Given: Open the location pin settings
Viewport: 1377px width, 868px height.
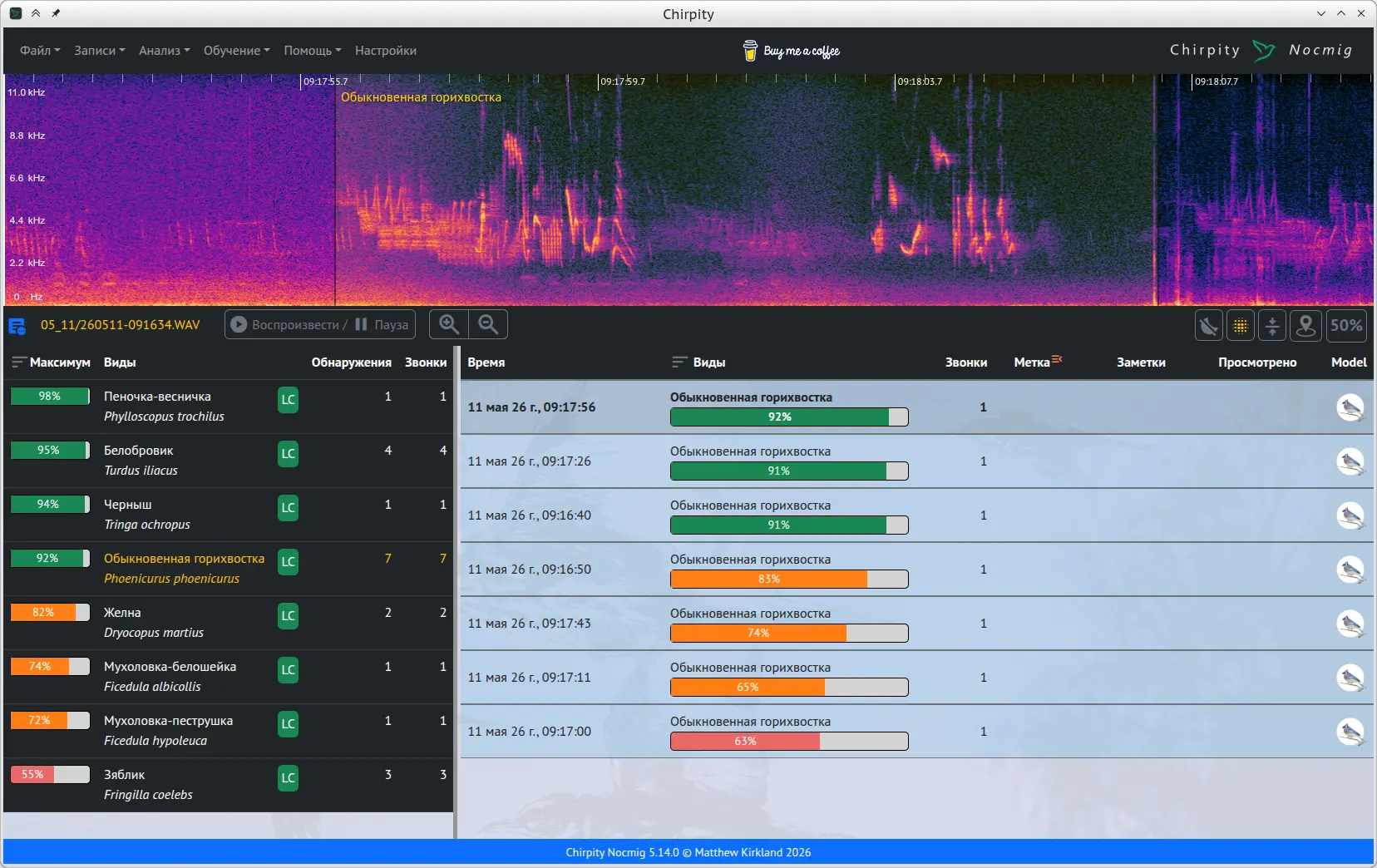Looking at the screenshot, I should pyautogui.click(x=1305, y=325).
